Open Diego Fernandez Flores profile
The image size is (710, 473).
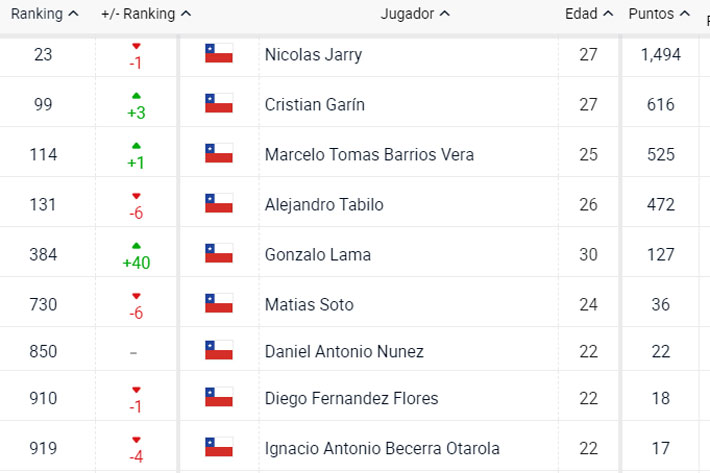(x=351, y=398)
